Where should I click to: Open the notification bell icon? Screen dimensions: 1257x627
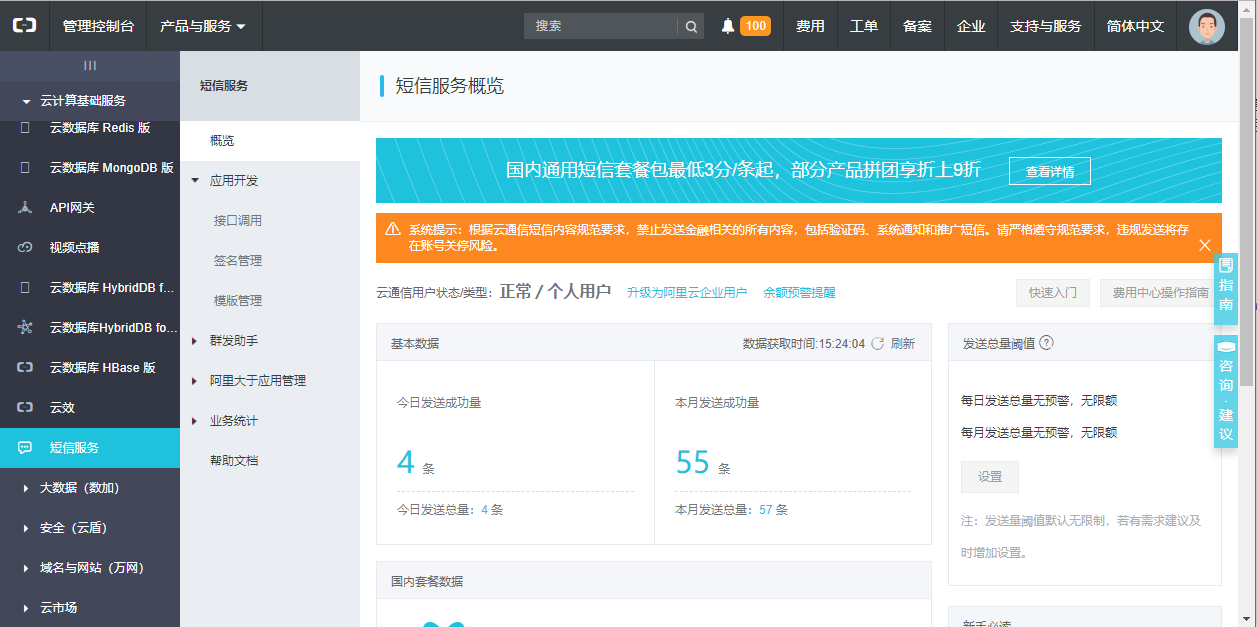[728, 26]
